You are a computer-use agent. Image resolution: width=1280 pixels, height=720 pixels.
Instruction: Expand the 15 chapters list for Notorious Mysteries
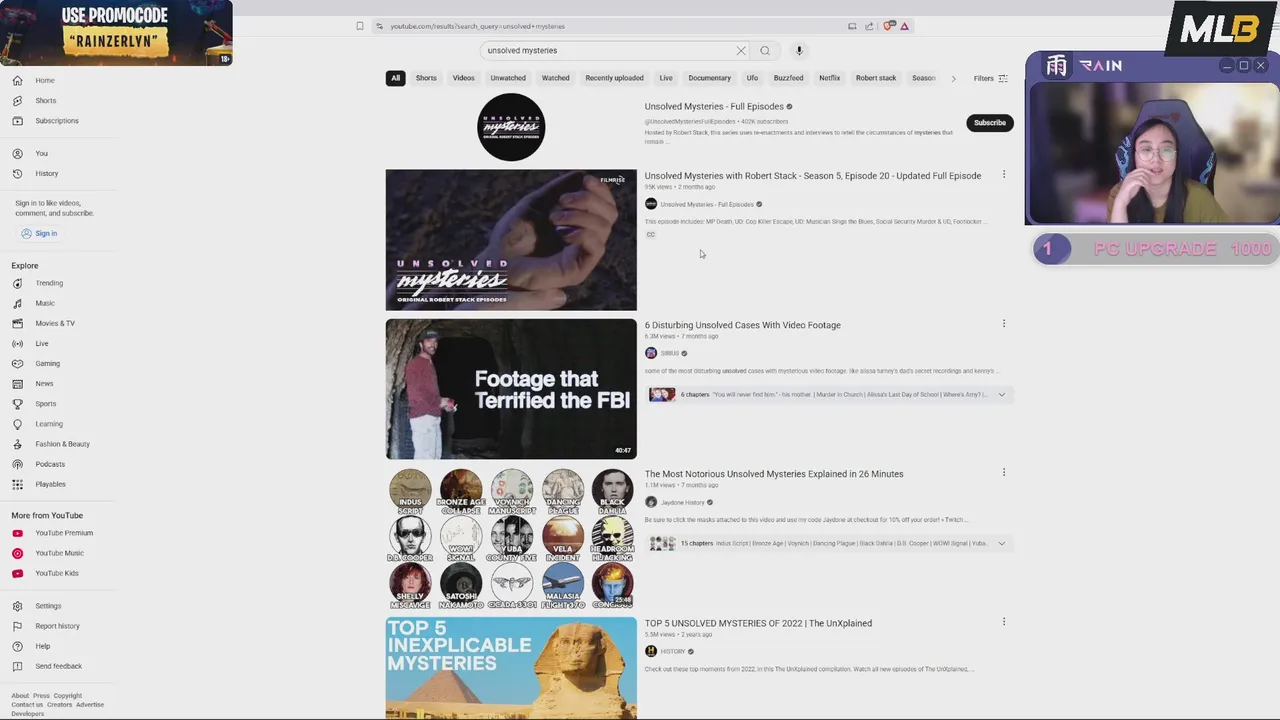pos(1001,543)
